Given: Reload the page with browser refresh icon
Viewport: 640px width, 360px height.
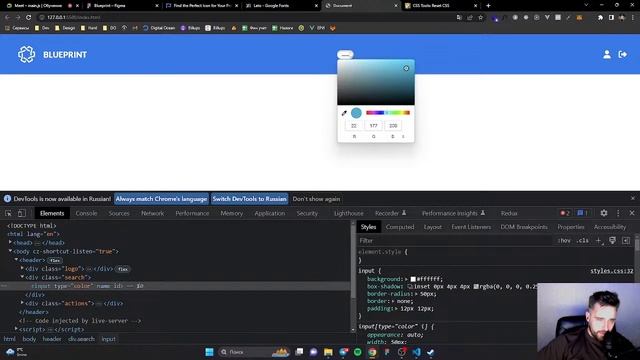Looking at the screenshot, I should (x=28, y=17).
